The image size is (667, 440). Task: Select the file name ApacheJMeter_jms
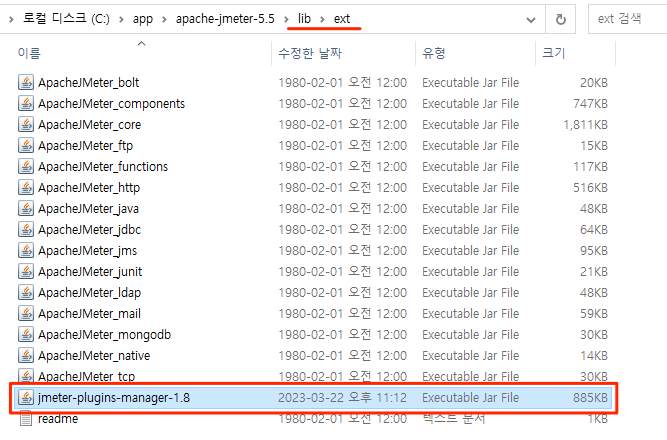point(88,251)
